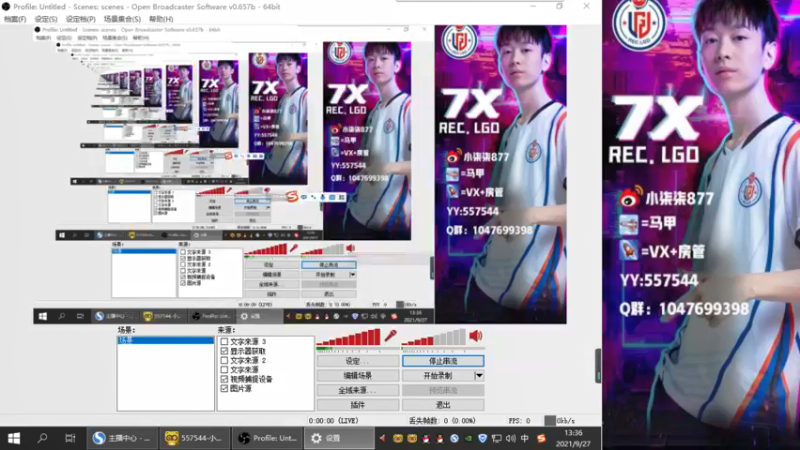Click stream time 0:00:00 (LIVE) status
800x450 pixels.
333,420
